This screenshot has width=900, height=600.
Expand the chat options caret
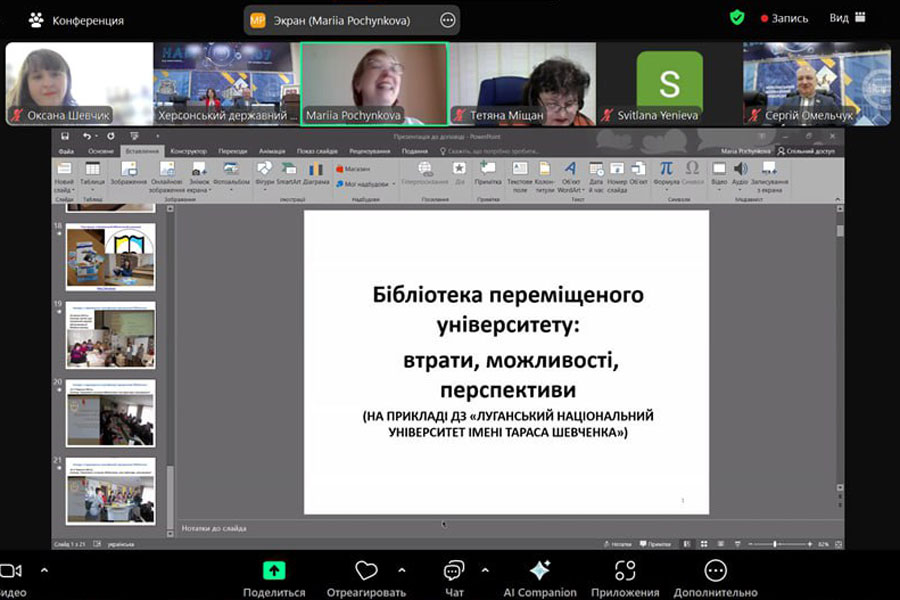pos(485,570)
